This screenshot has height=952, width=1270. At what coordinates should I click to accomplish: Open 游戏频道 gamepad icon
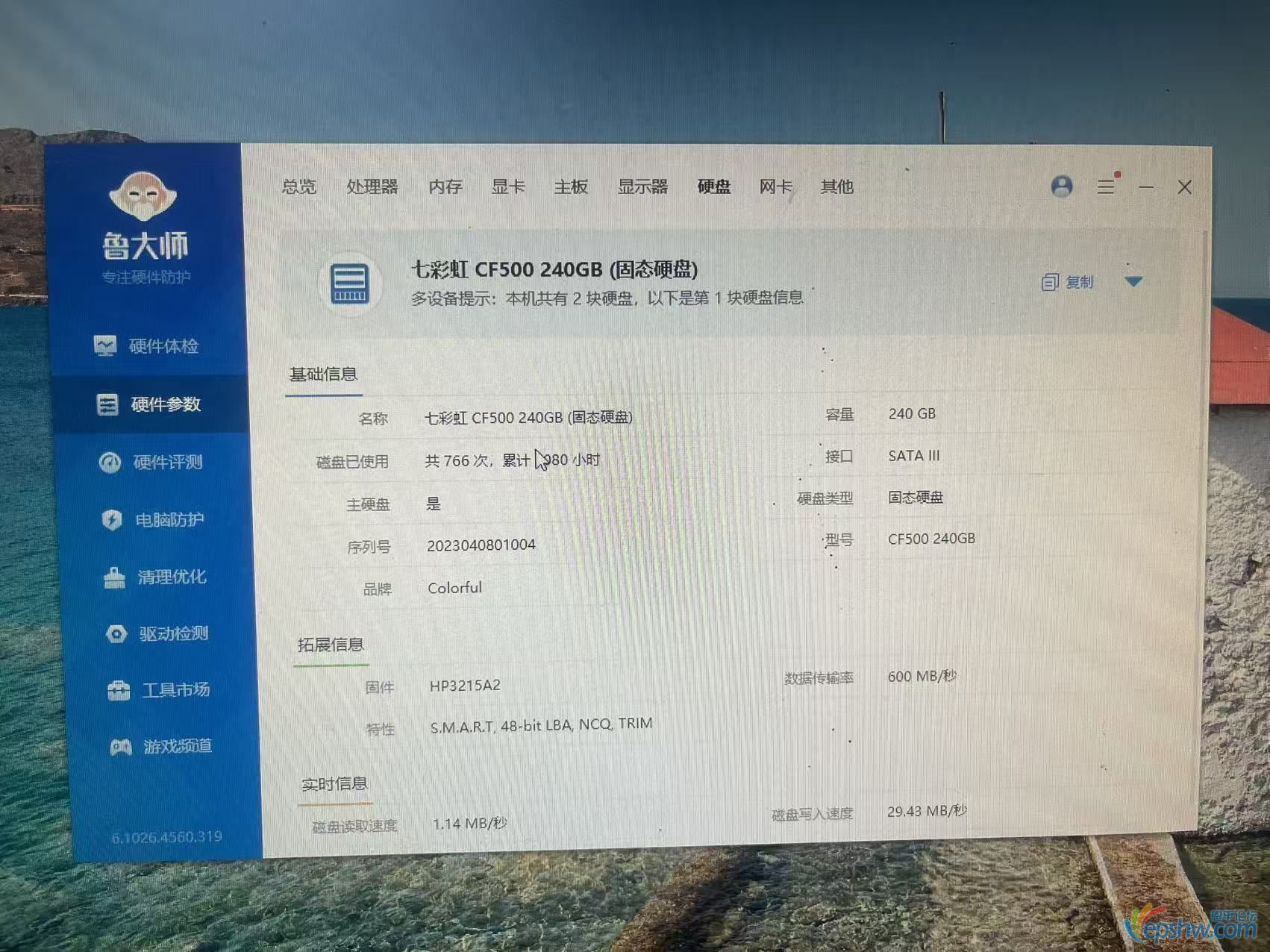pyautogui.click(x=121, y=747)
